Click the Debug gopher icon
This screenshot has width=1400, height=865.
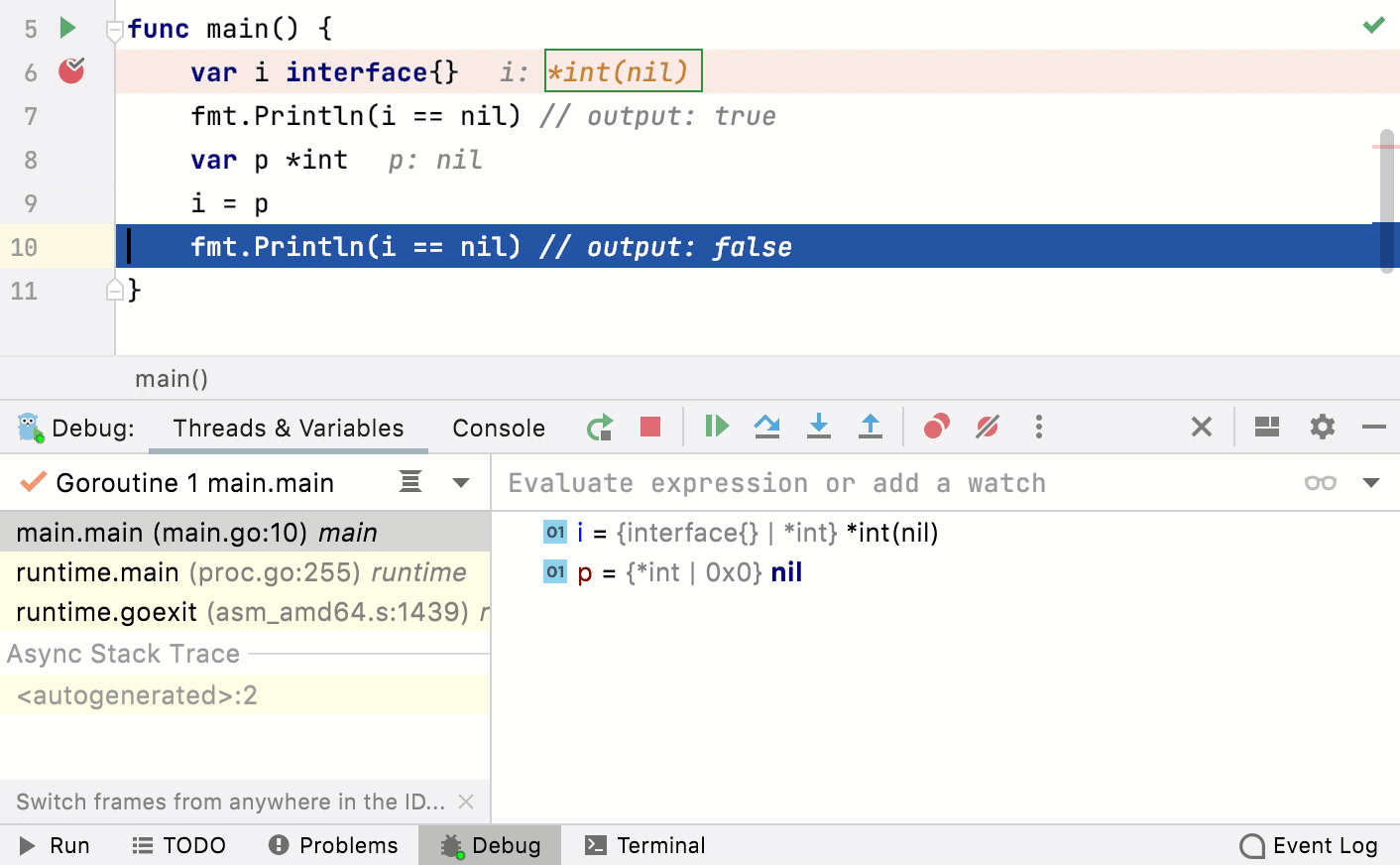[x=31, y=428]
